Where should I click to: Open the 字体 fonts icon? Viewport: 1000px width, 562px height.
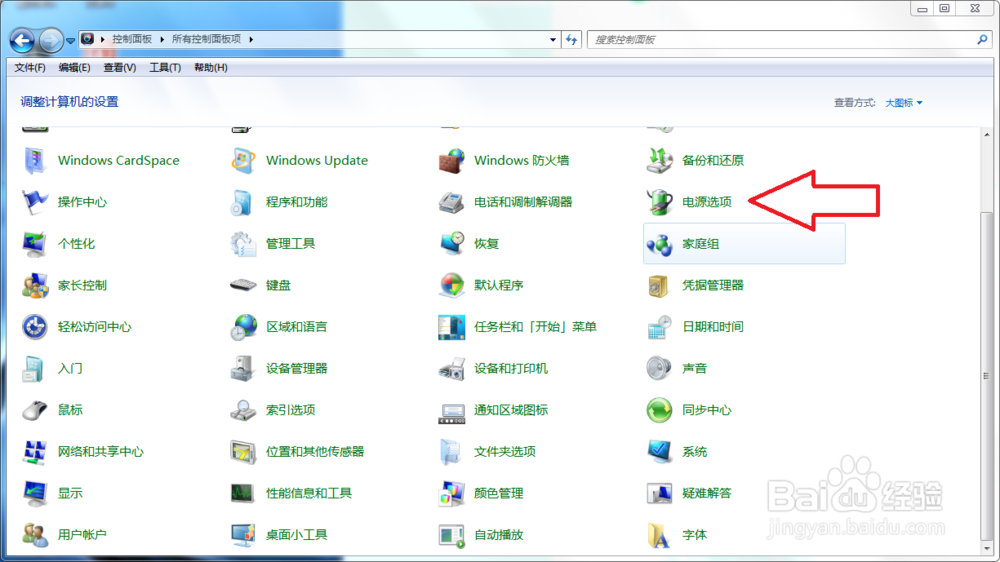click(x=659, y=535)
